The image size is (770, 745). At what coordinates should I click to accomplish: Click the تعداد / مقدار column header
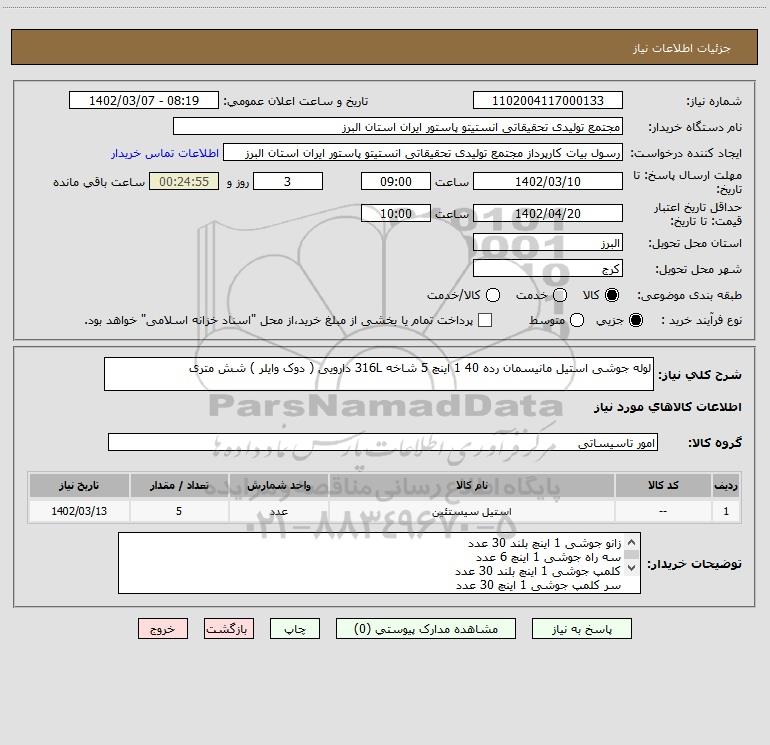click(x=179, y=485)
